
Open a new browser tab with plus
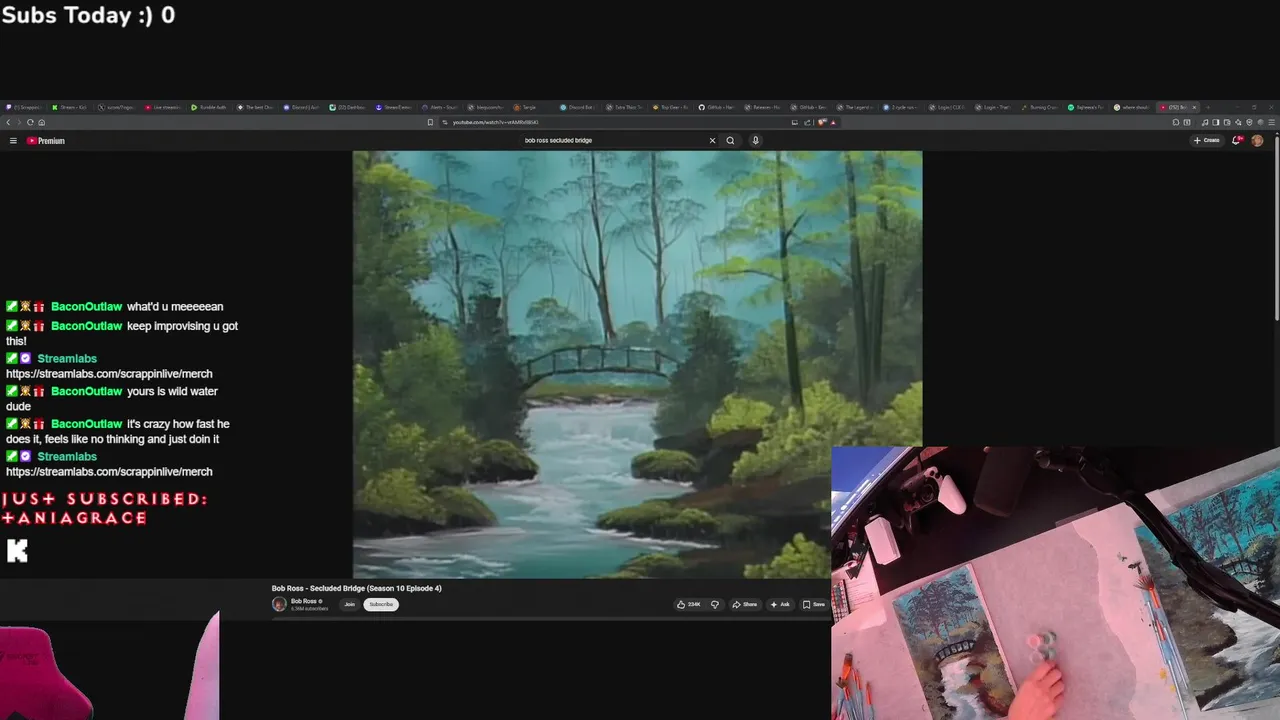[1208, 107]
